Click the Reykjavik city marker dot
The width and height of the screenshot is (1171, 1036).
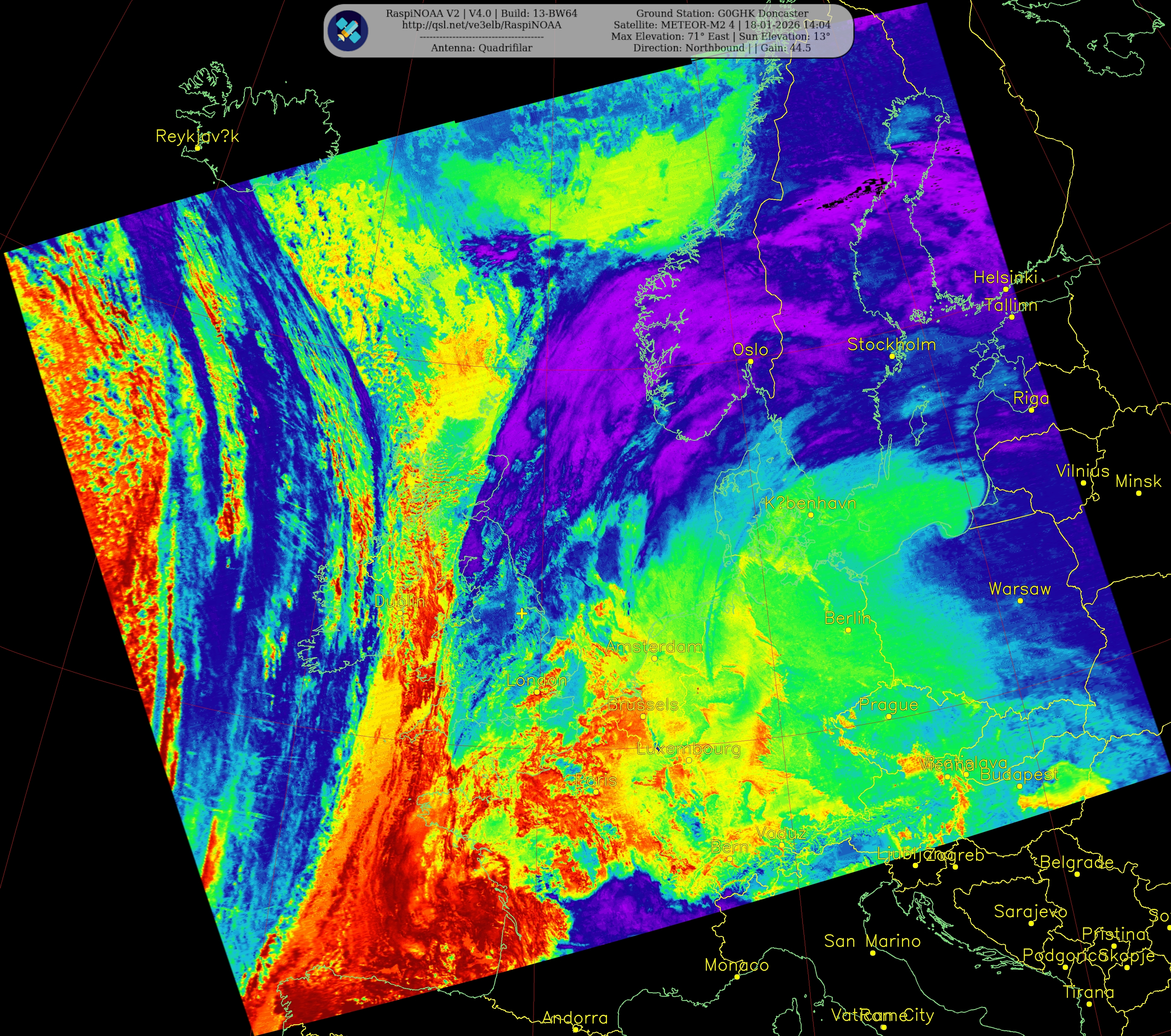point(197,148)
